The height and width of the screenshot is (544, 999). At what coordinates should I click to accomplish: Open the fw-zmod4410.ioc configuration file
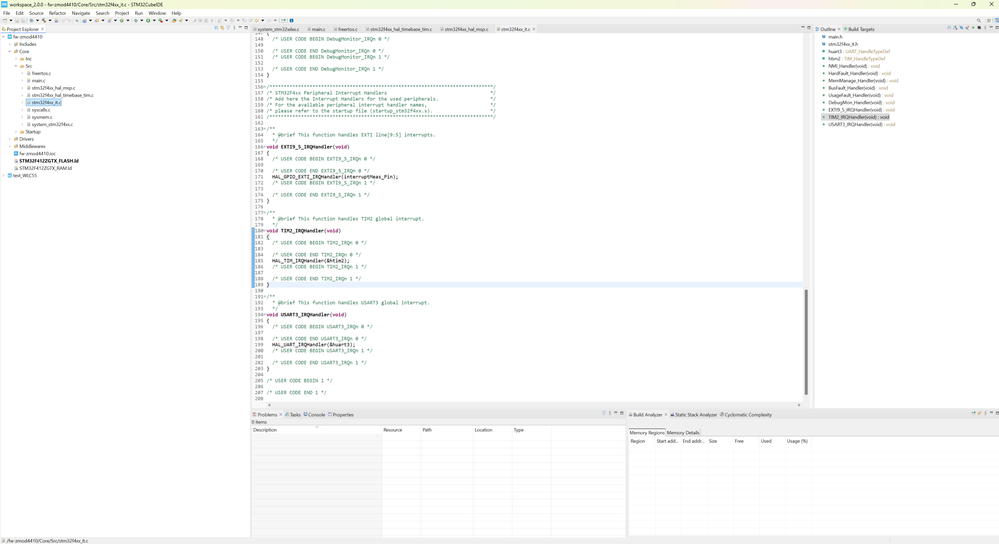point(37,154)
